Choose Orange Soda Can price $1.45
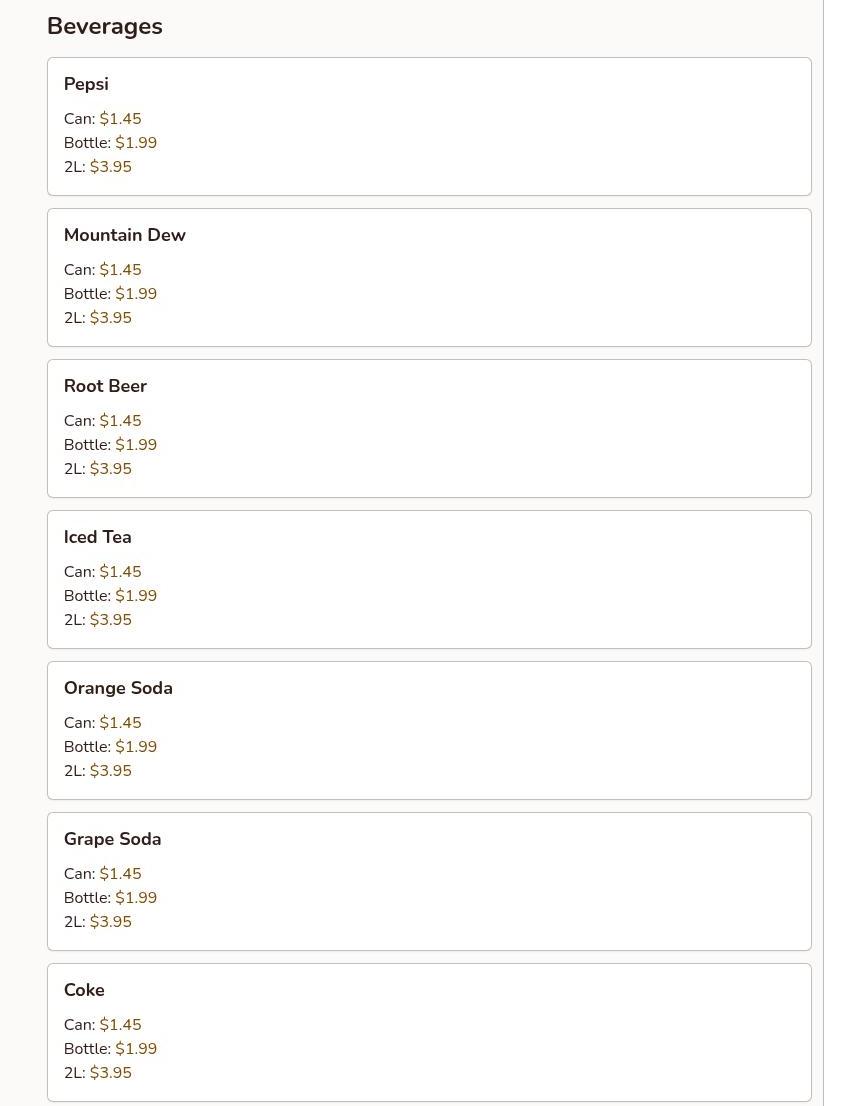 click(121, 723)
